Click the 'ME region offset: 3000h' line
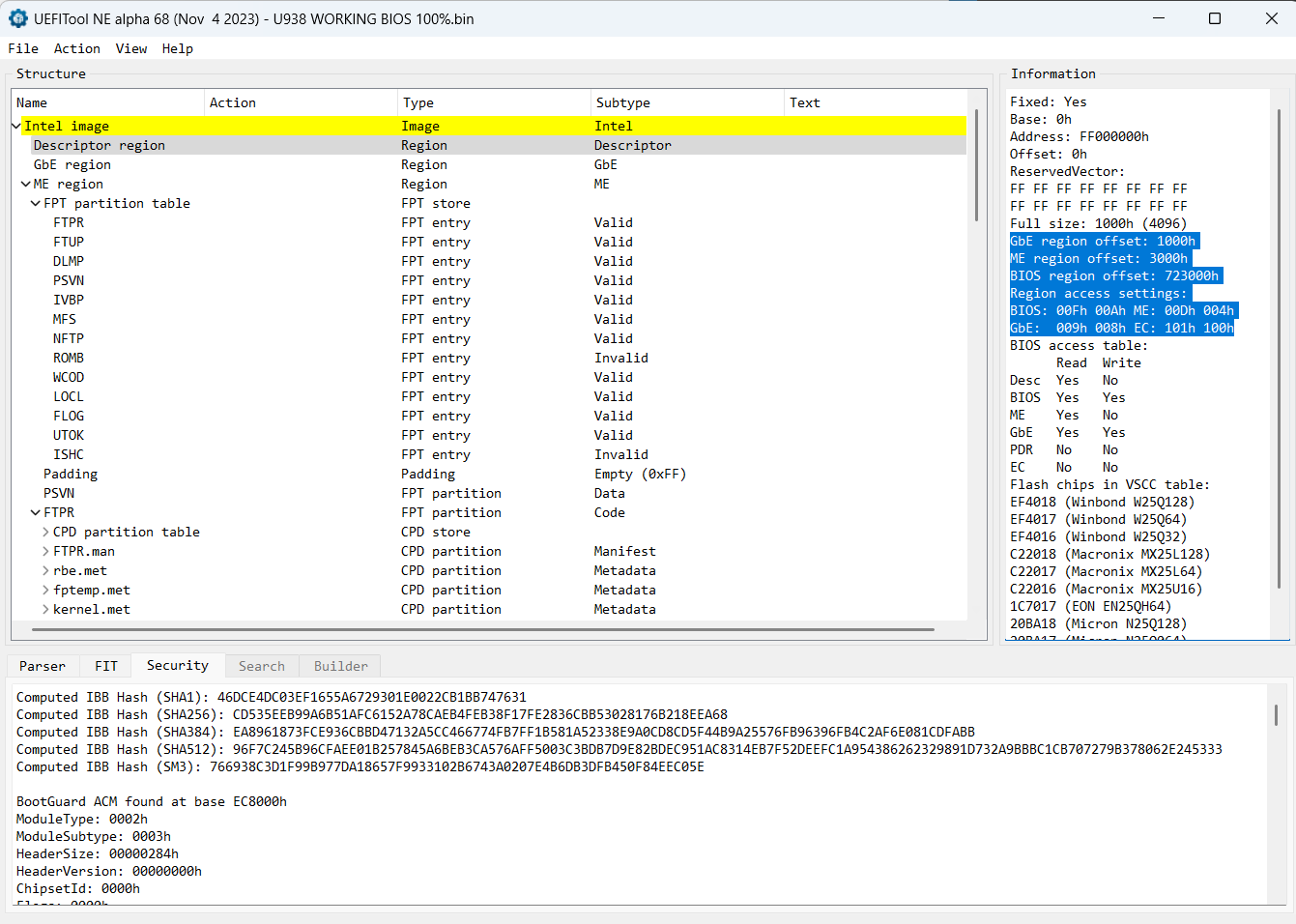Screen dimensions: 1296x924 (1099, 258)
